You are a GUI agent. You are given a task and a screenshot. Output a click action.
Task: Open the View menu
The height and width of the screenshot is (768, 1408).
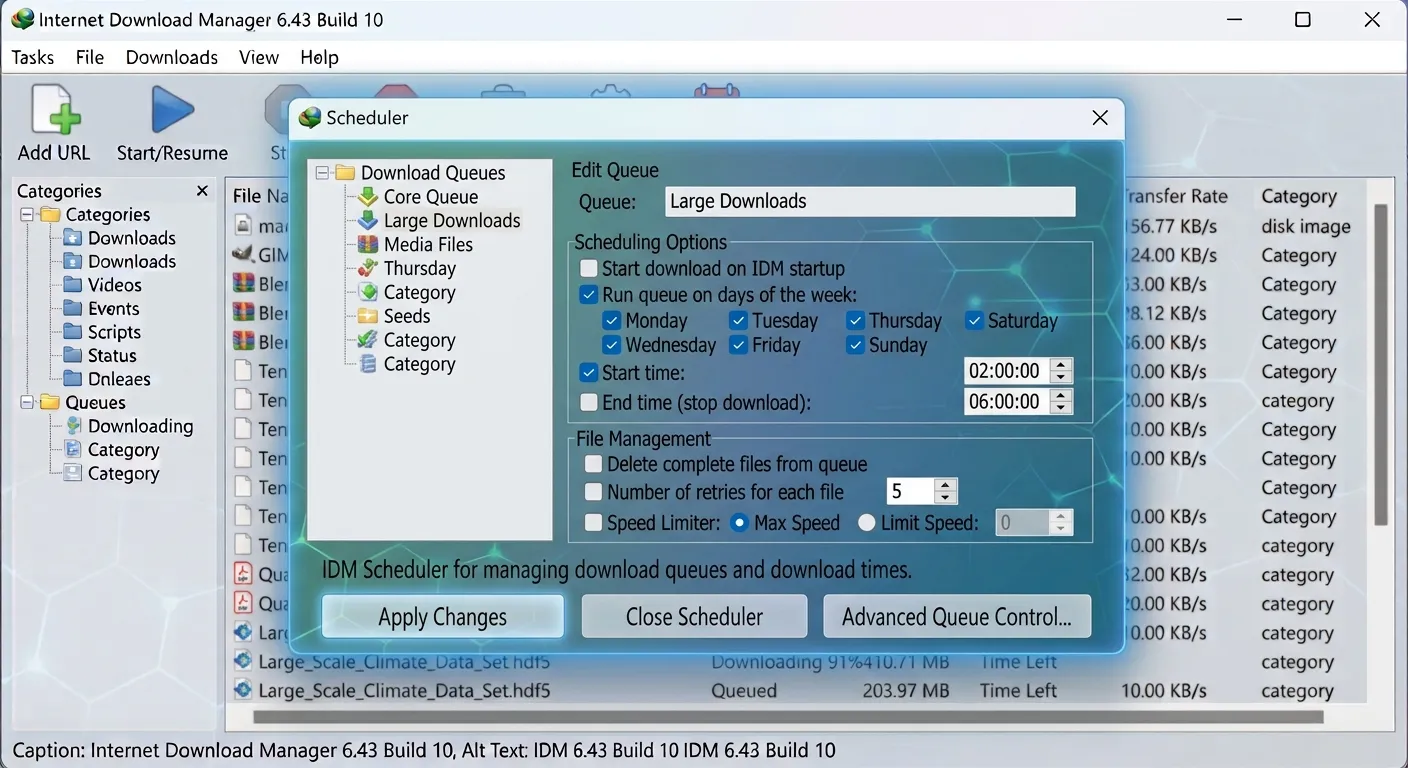259,57
